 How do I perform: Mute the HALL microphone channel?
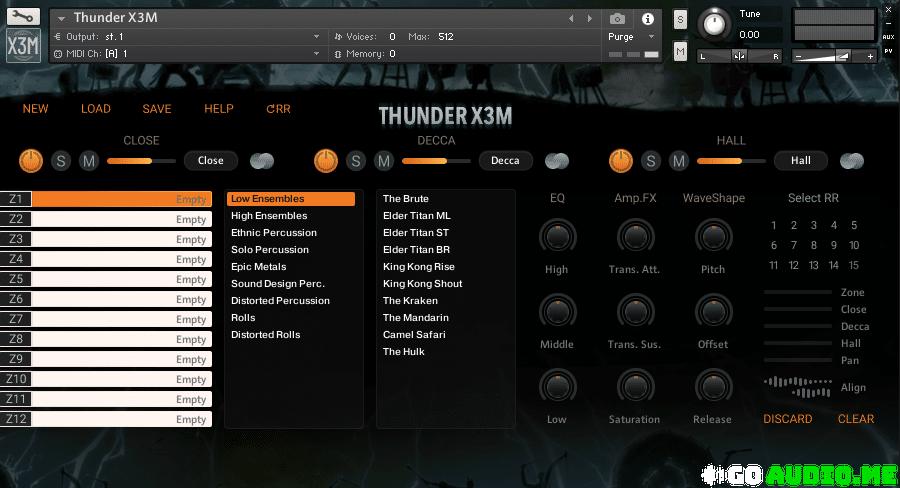pyautogui.click(x=679, y=160)
